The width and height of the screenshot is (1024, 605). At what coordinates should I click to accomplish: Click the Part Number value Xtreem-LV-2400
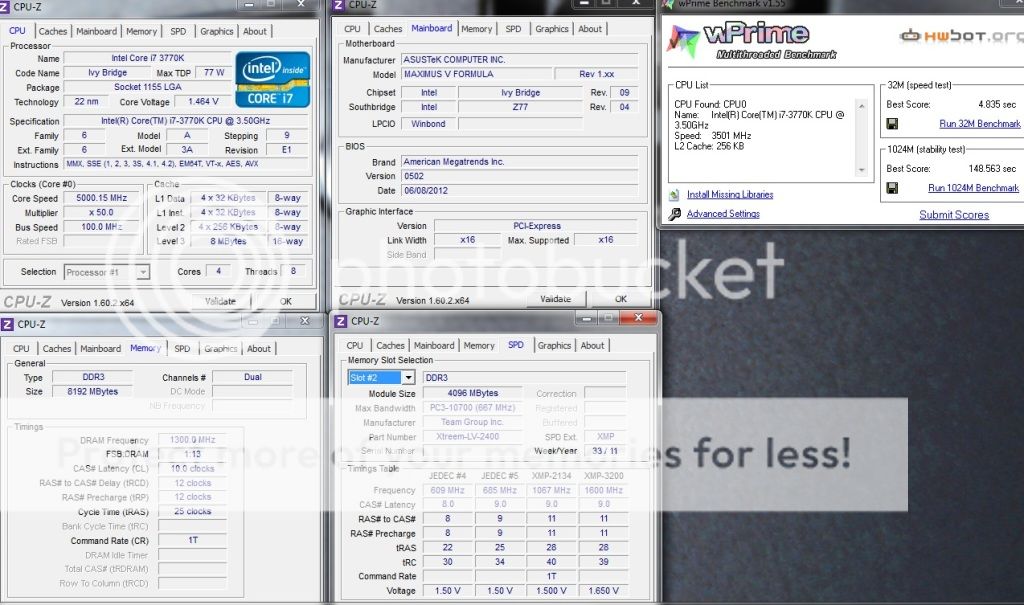pyautogui.click(x=472, y=436)
